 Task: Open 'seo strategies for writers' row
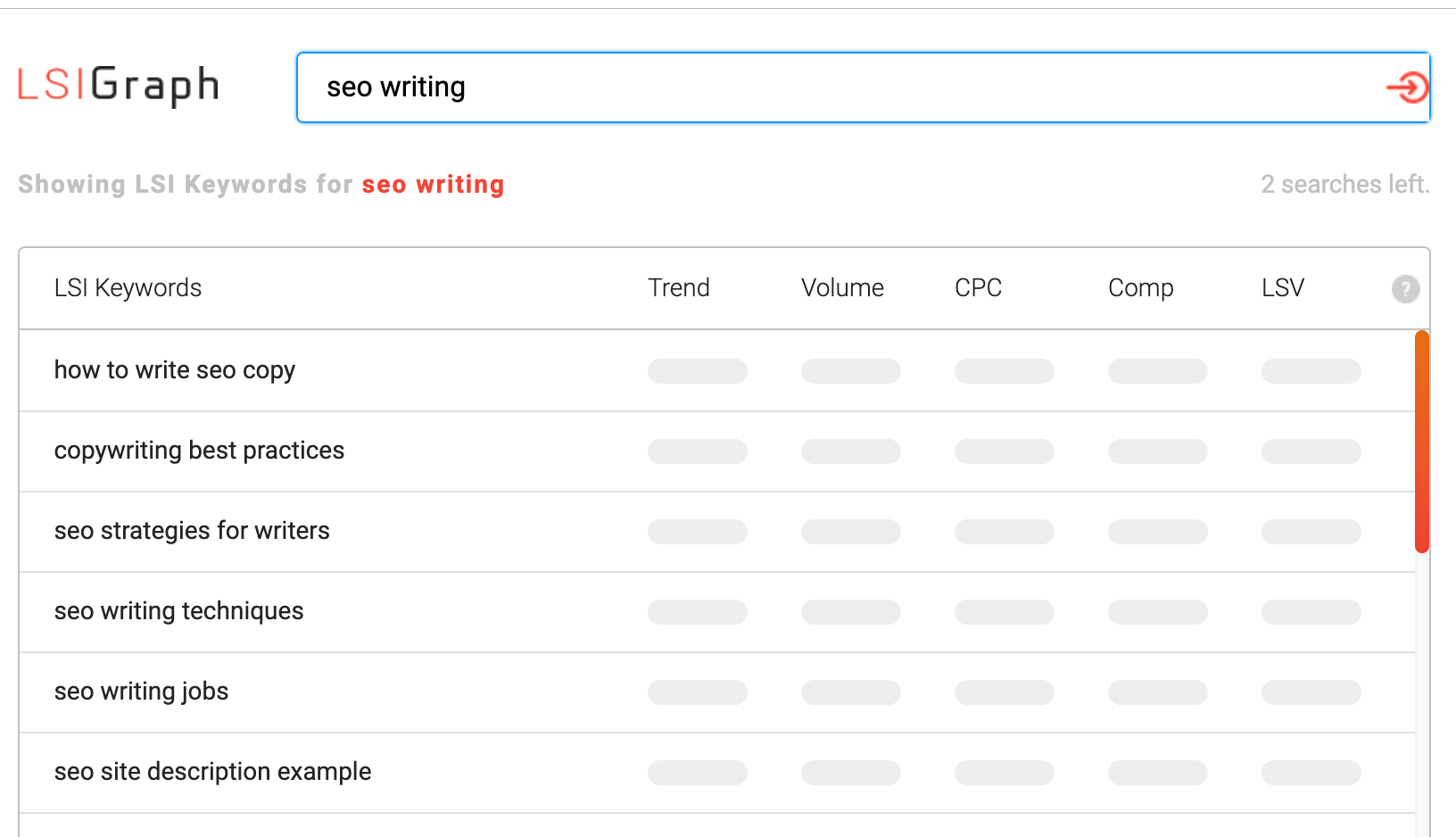[192, 531]
